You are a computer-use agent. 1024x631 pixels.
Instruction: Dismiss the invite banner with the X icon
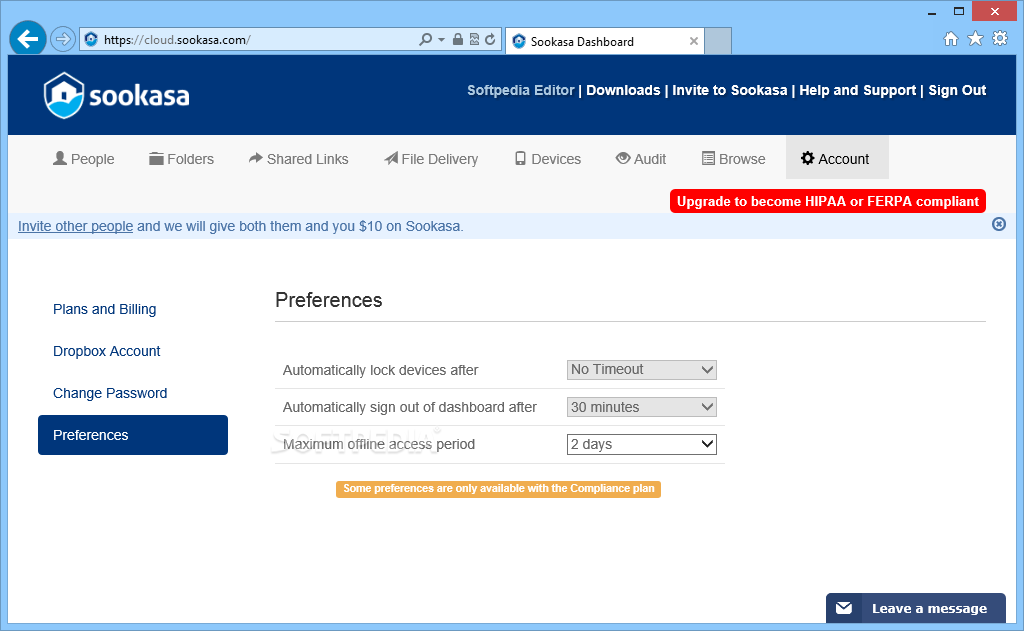pos(999,224)
